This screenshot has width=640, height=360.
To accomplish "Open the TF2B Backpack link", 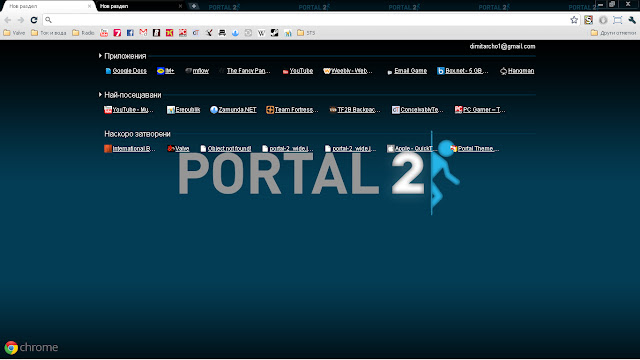I will (355, 109).
